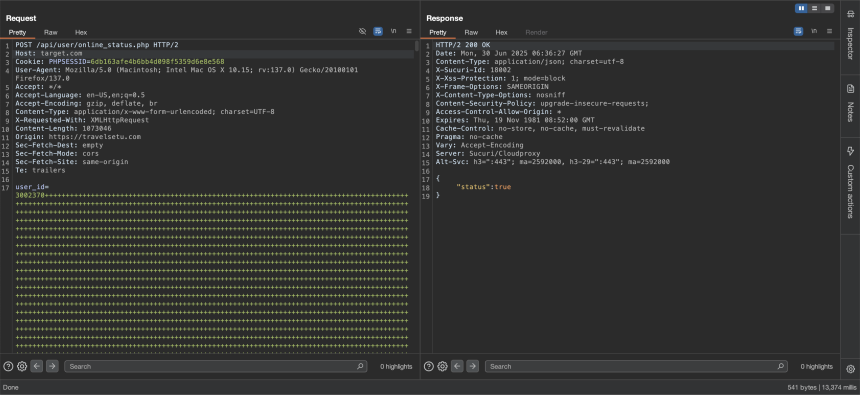The width and height of the screenshot is (860, 395).
Task: Open the Inspector side panel
Action: (x=850, y=36)
